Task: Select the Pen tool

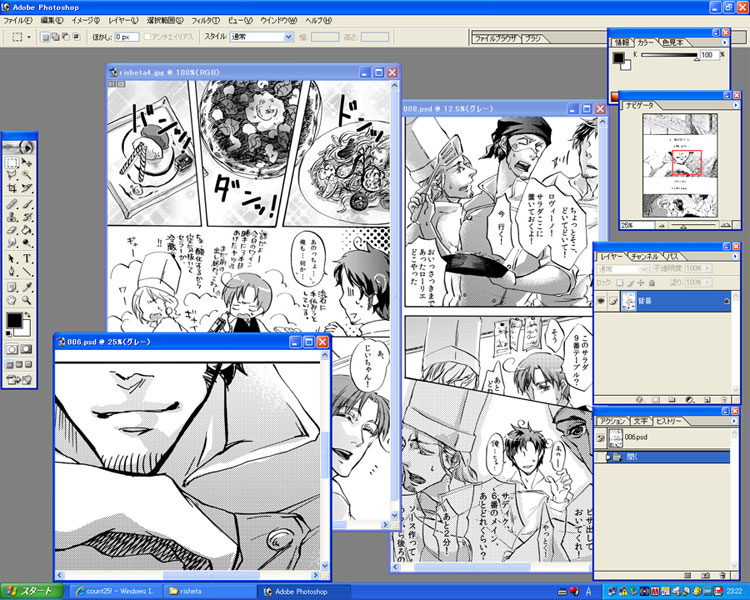Action: 12,271
